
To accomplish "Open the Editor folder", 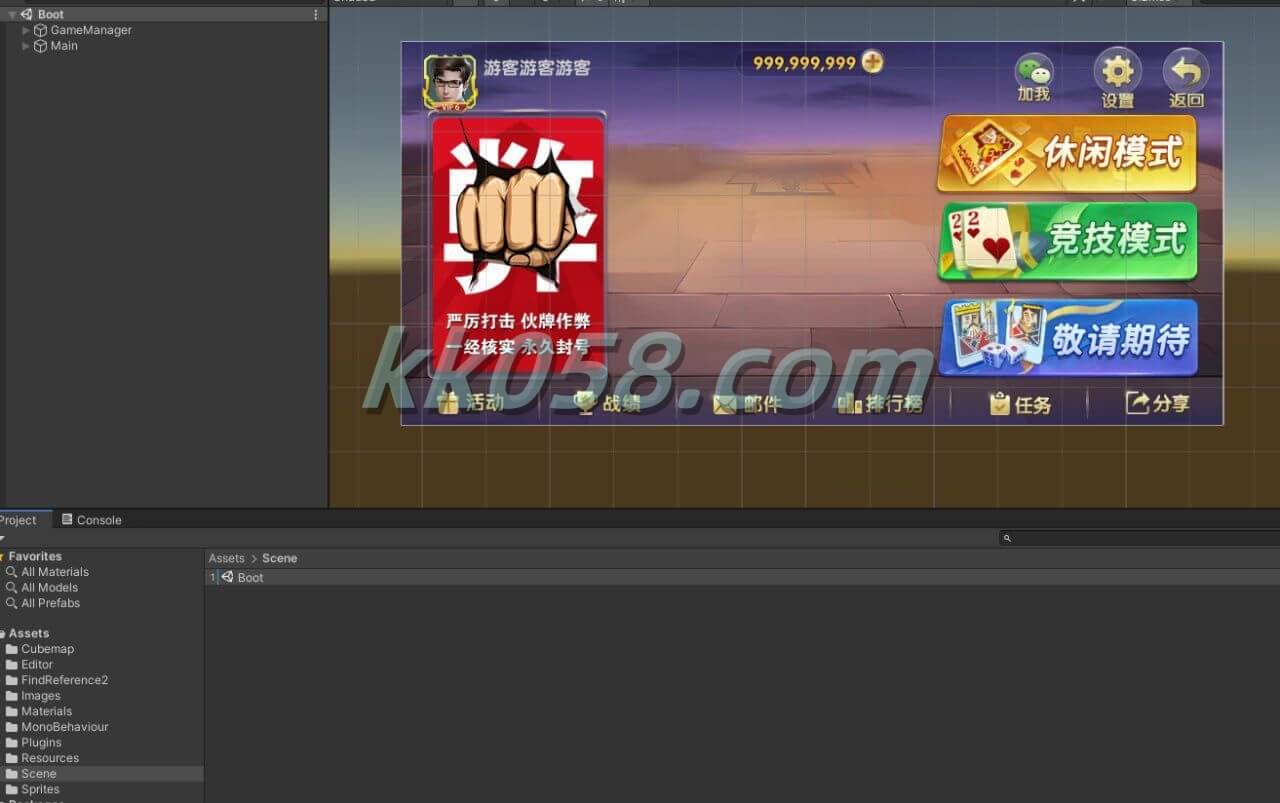I will pyautogui.click(x=29, y=664).
